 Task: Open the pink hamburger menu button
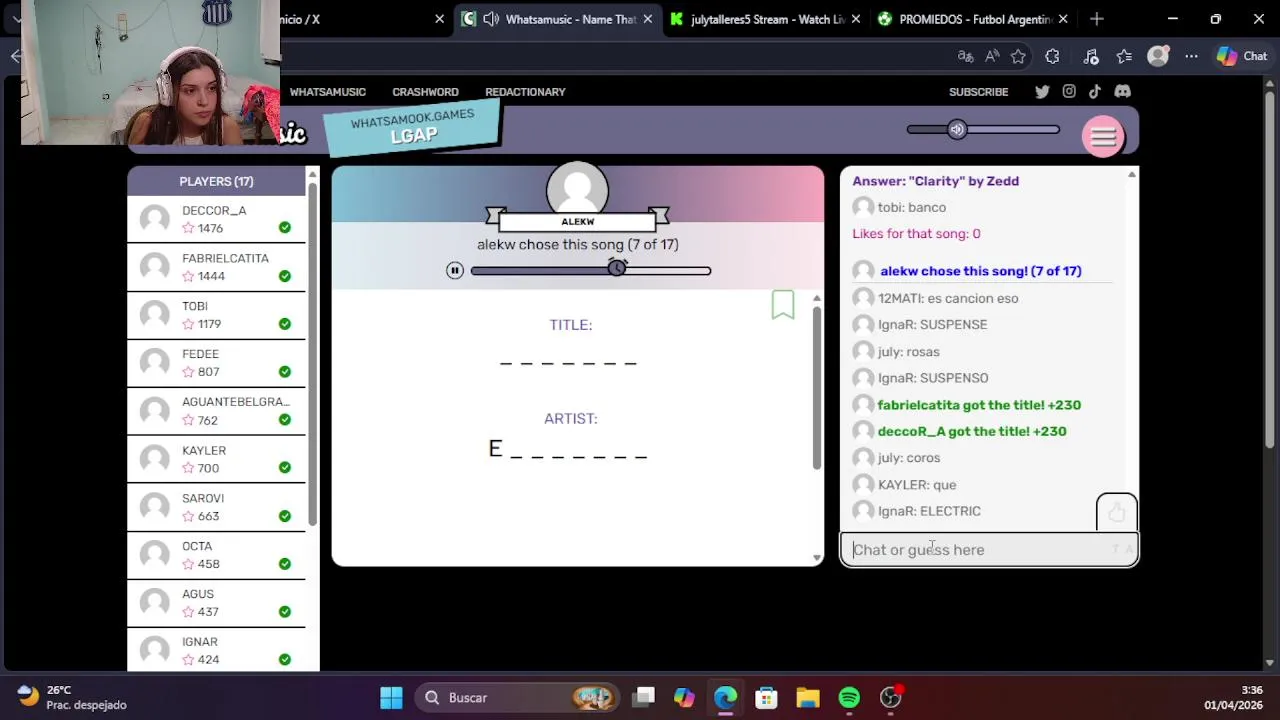(x=1103, y=137)
